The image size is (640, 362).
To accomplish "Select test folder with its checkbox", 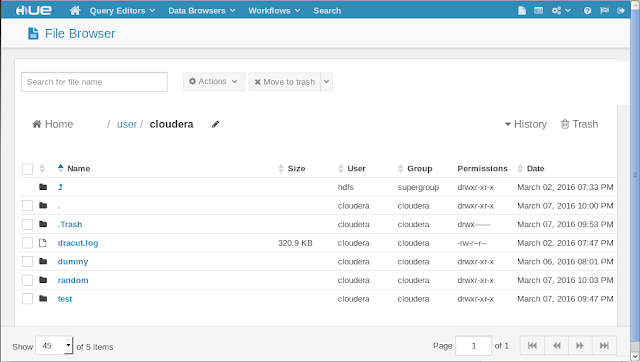I will pos(27,298).
